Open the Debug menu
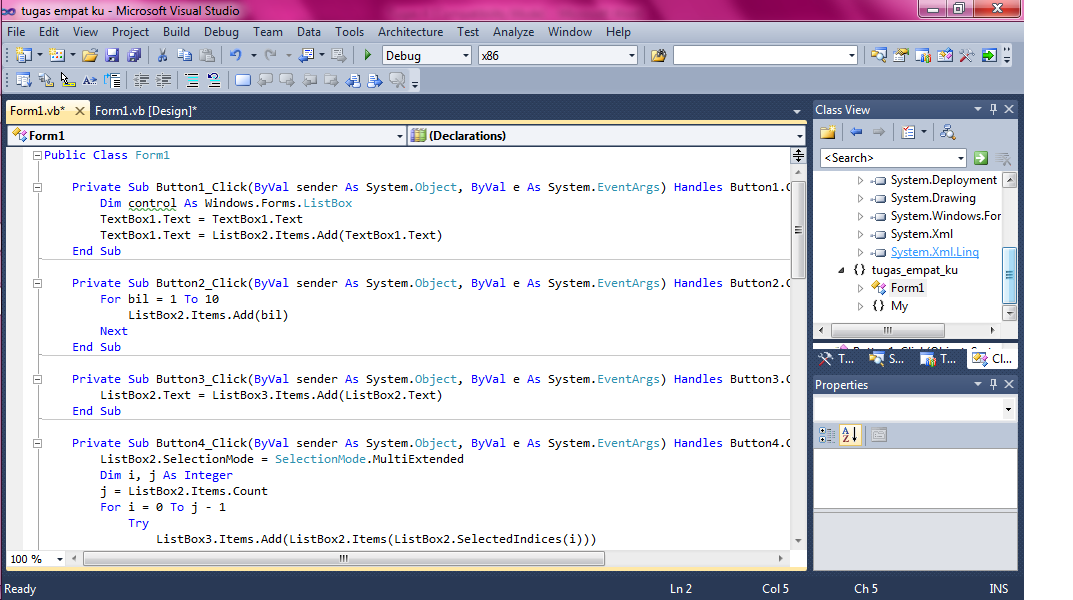The width and height of the screenshot is (1073, 600). coord(221,32)
